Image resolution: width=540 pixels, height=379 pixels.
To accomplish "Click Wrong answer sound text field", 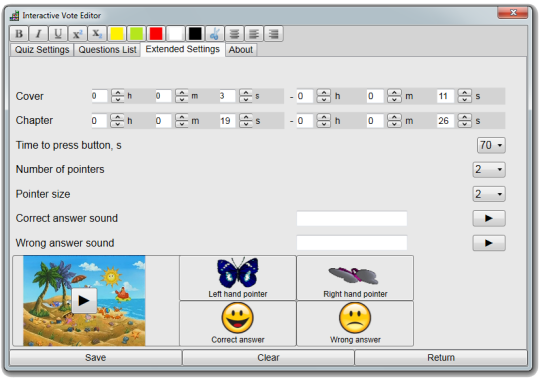I will point(352,243).
